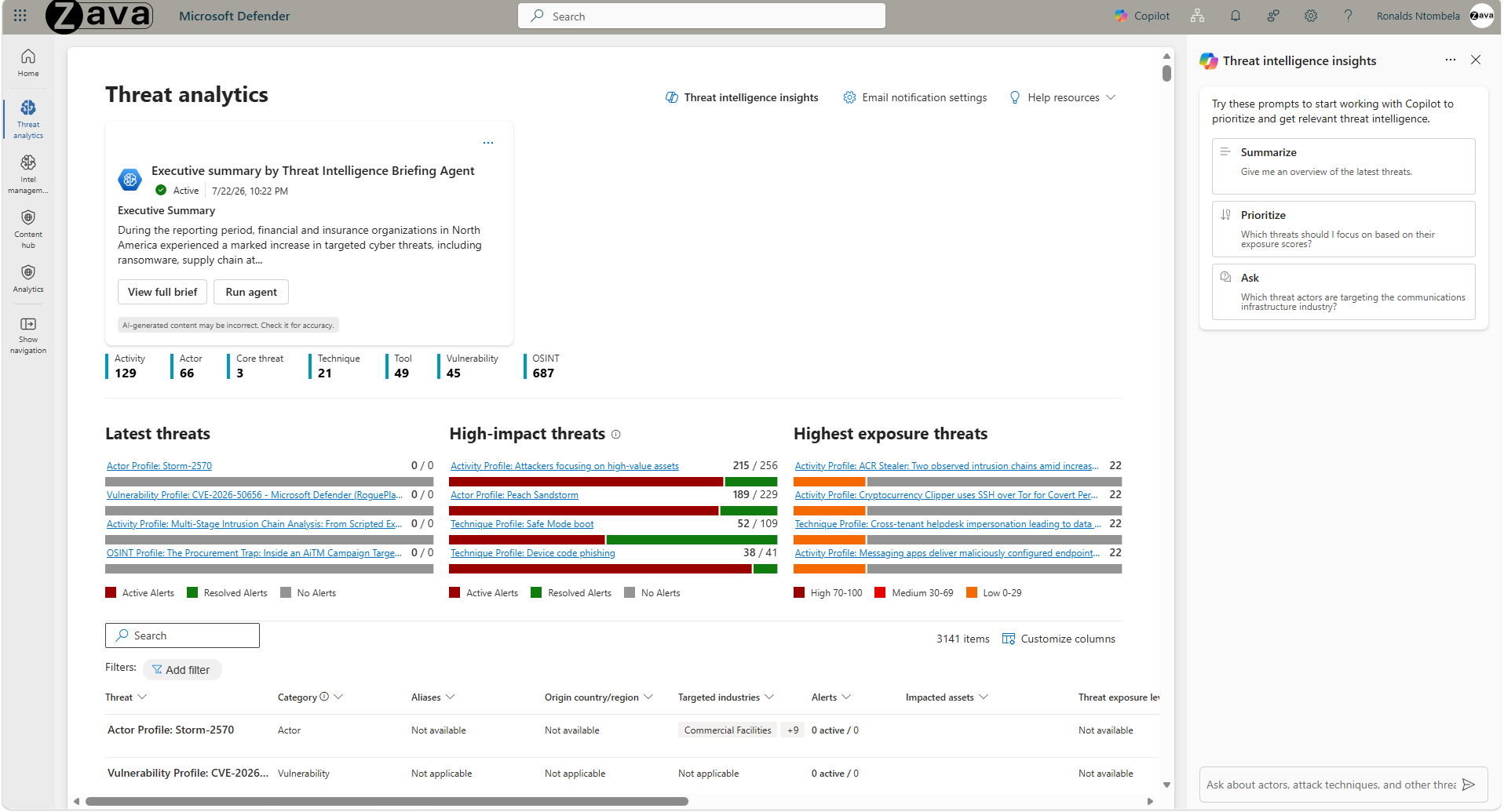Click the top Search box in header
This screenshot has height=812, width=1504.
point(702,16)
